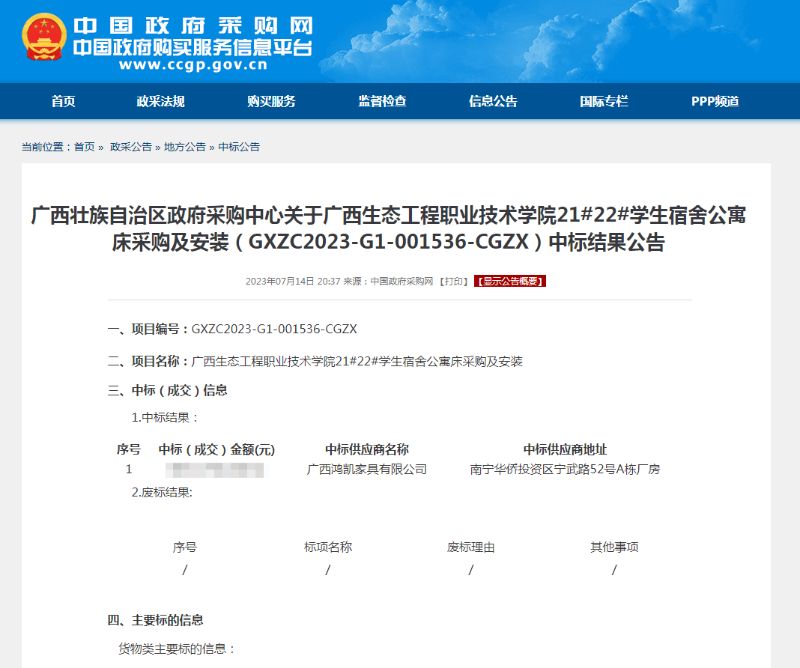The width and height of the screenshot is (800, 668).
Task: Switch to the 信息公告 navigation tab
Action: (x=493, y=101)
